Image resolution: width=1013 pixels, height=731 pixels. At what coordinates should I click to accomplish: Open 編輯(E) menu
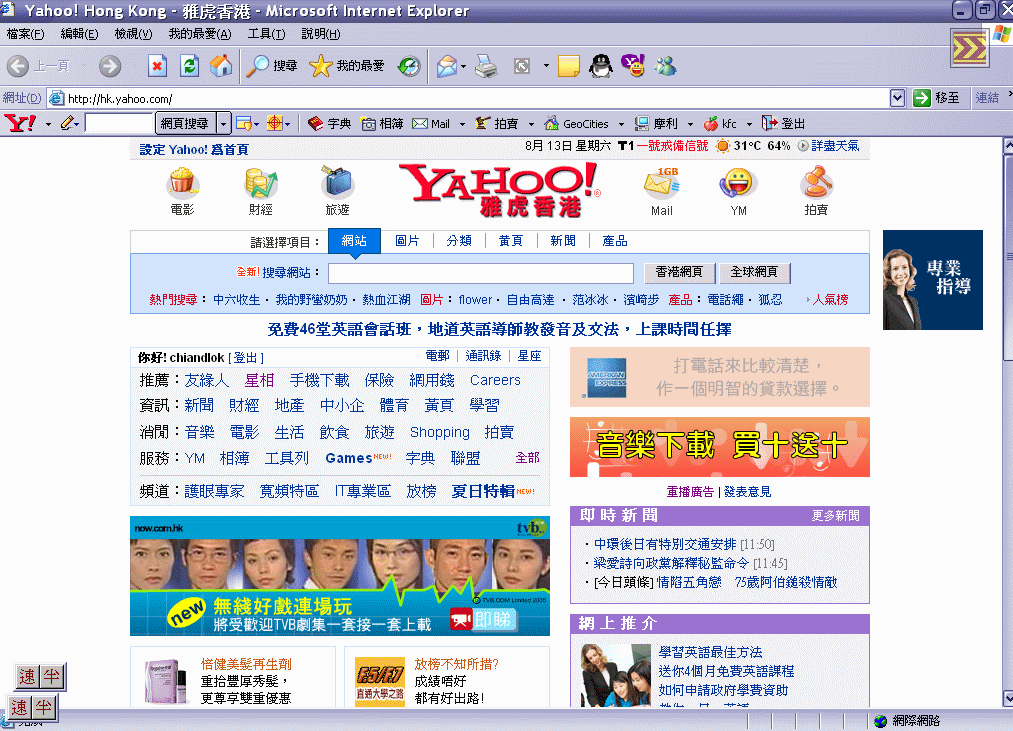(x=79, y=34)
